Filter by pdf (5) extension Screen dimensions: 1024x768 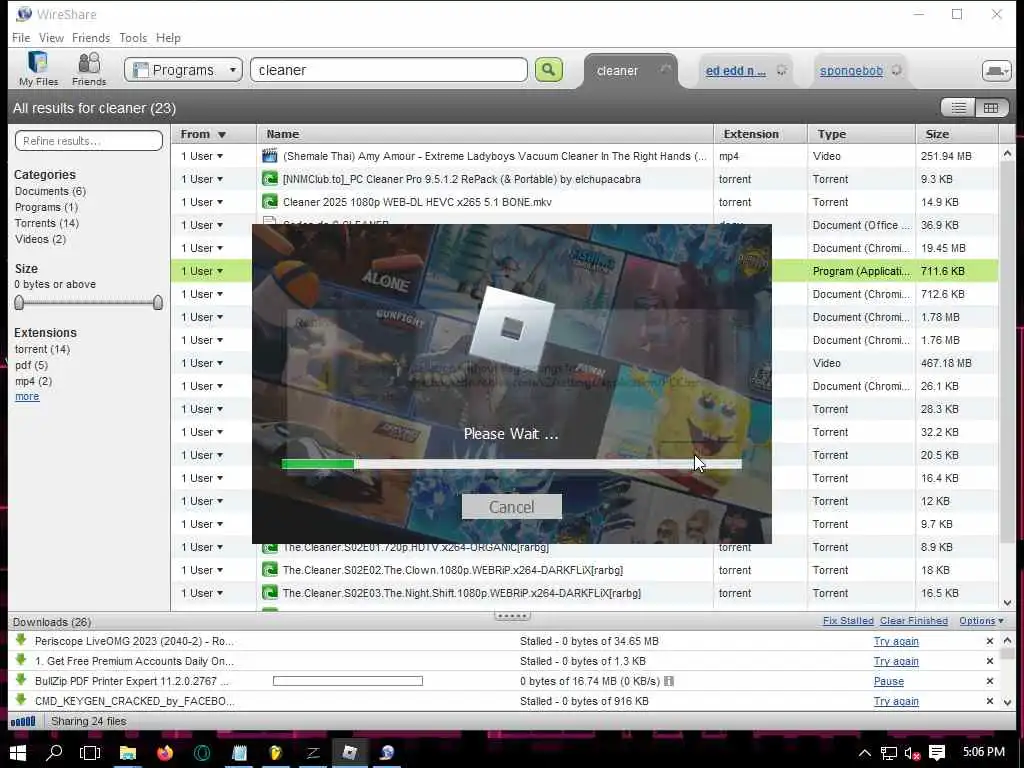31,365
